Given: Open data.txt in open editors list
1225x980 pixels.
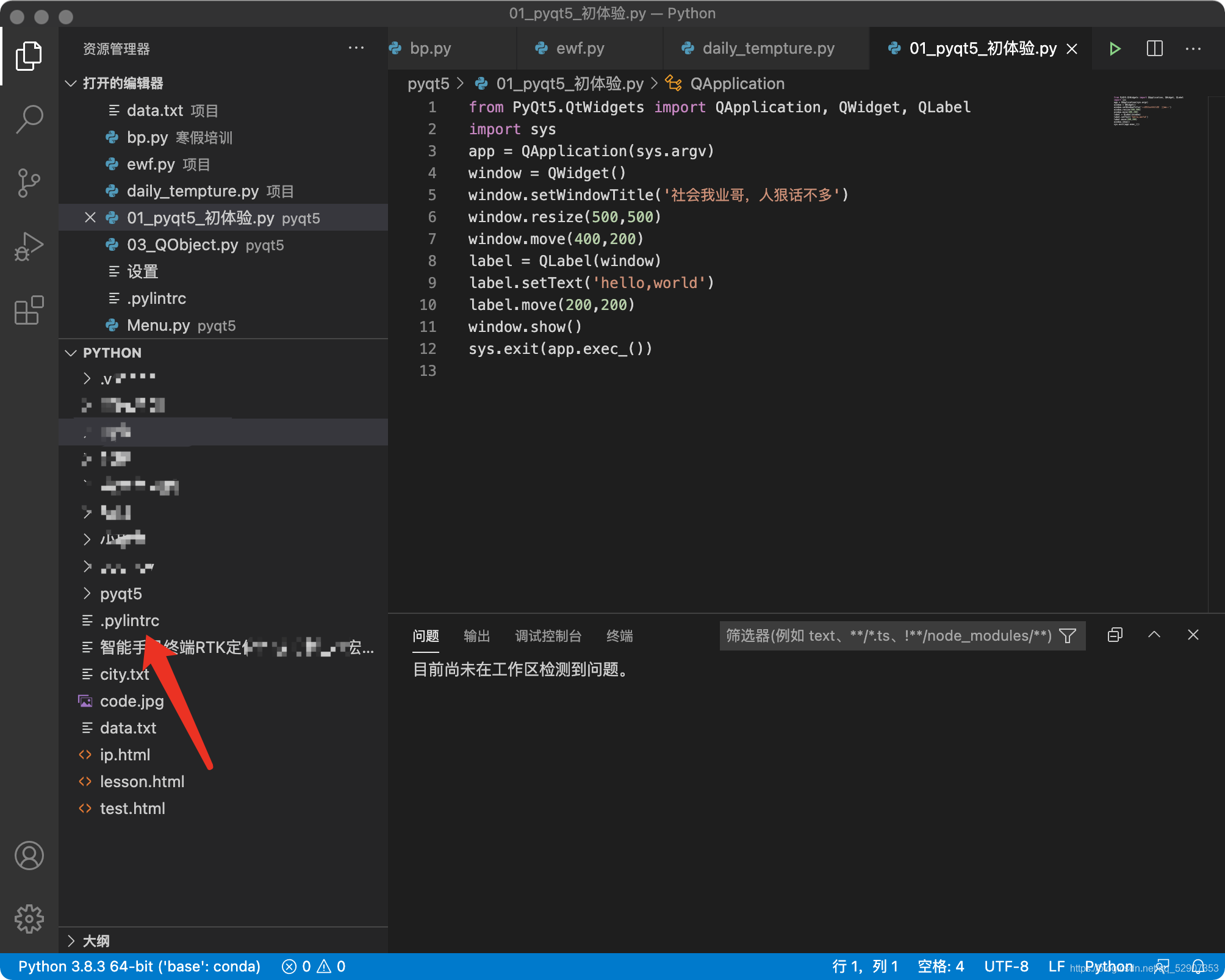Looking at the screenshot, I should click(x=223, y=110).
